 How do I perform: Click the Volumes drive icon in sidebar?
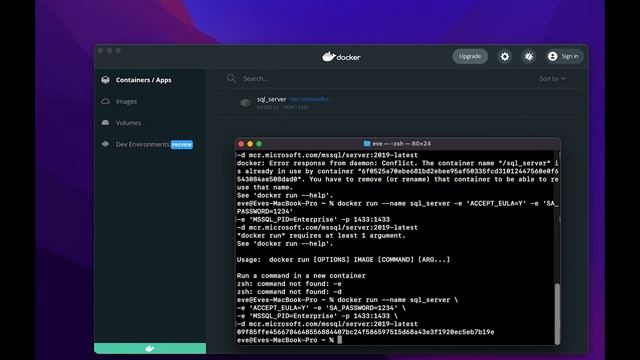(x=105, y=123)
